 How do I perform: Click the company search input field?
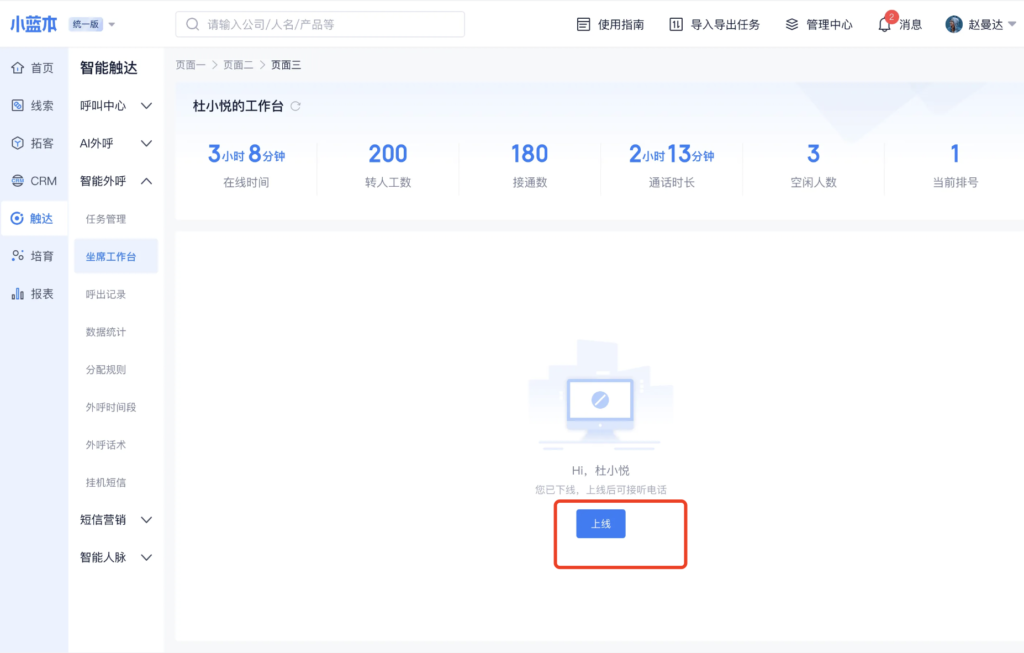coord(320,25)
